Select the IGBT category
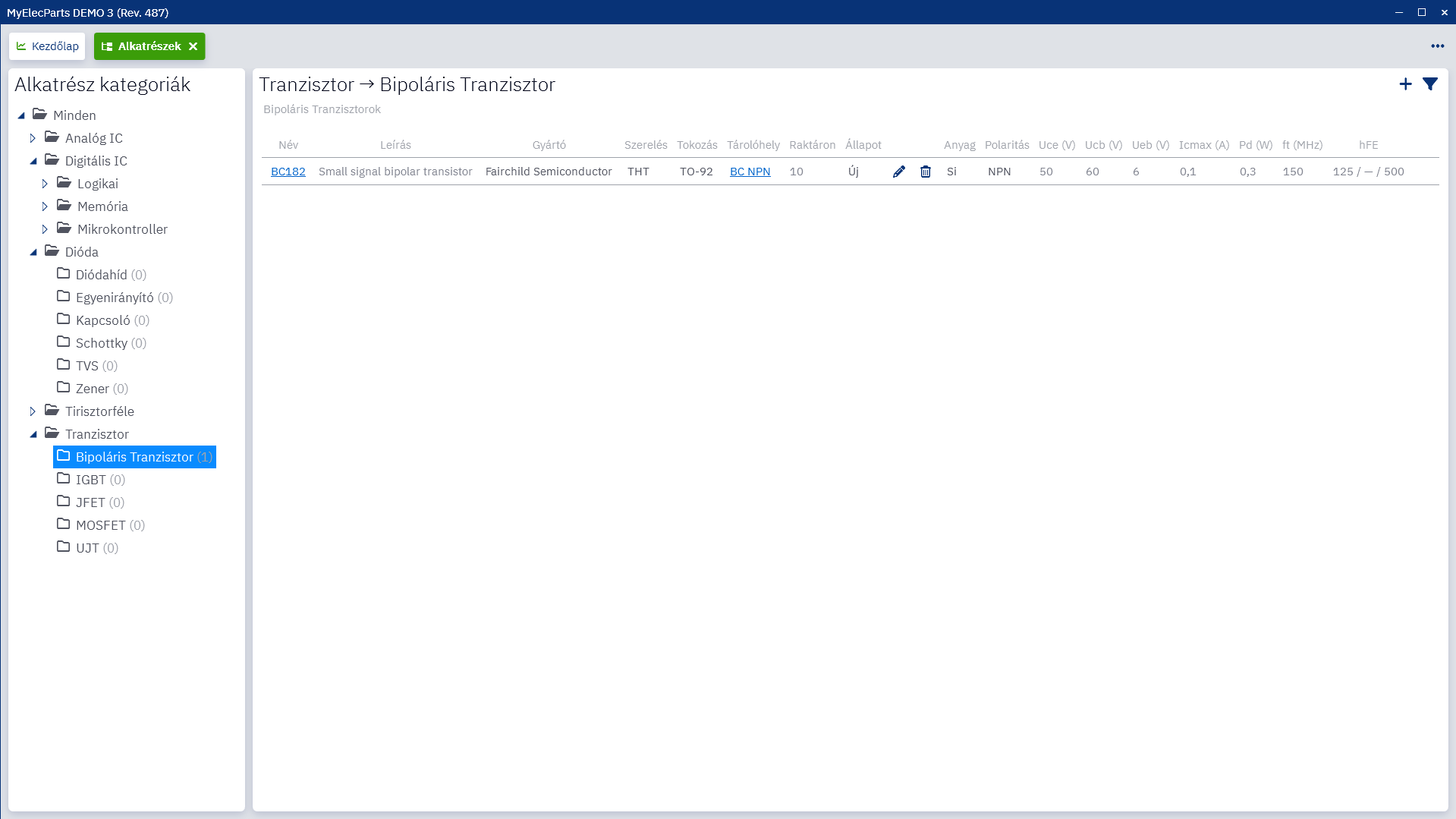 (x=91, y=480)
